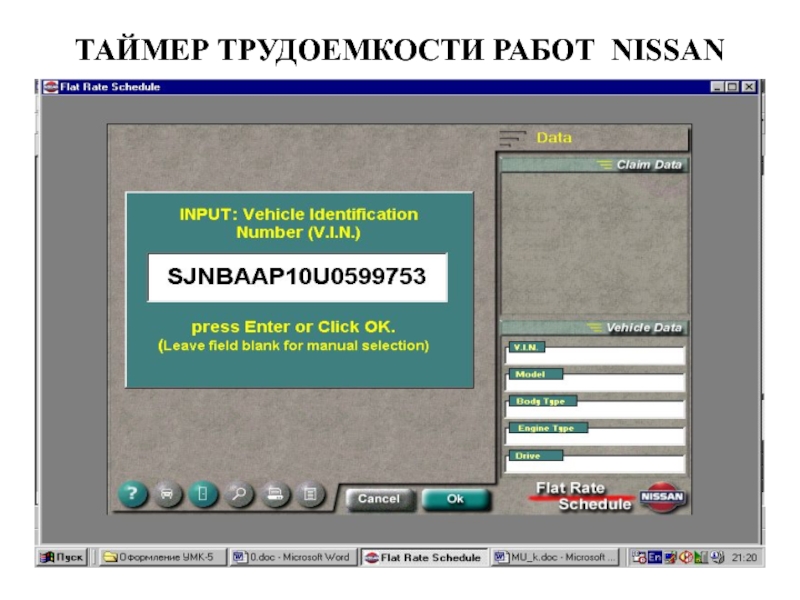Click the car vehicle selection icon
Viewport: 800px width, 600px height.
(x=167, y=494)
